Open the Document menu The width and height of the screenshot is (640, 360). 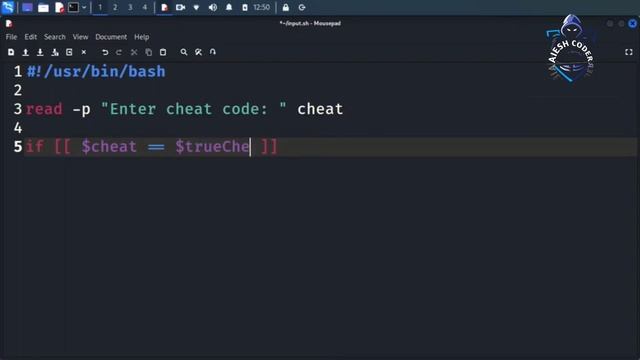pyautogui.click(x=111, y=37)
